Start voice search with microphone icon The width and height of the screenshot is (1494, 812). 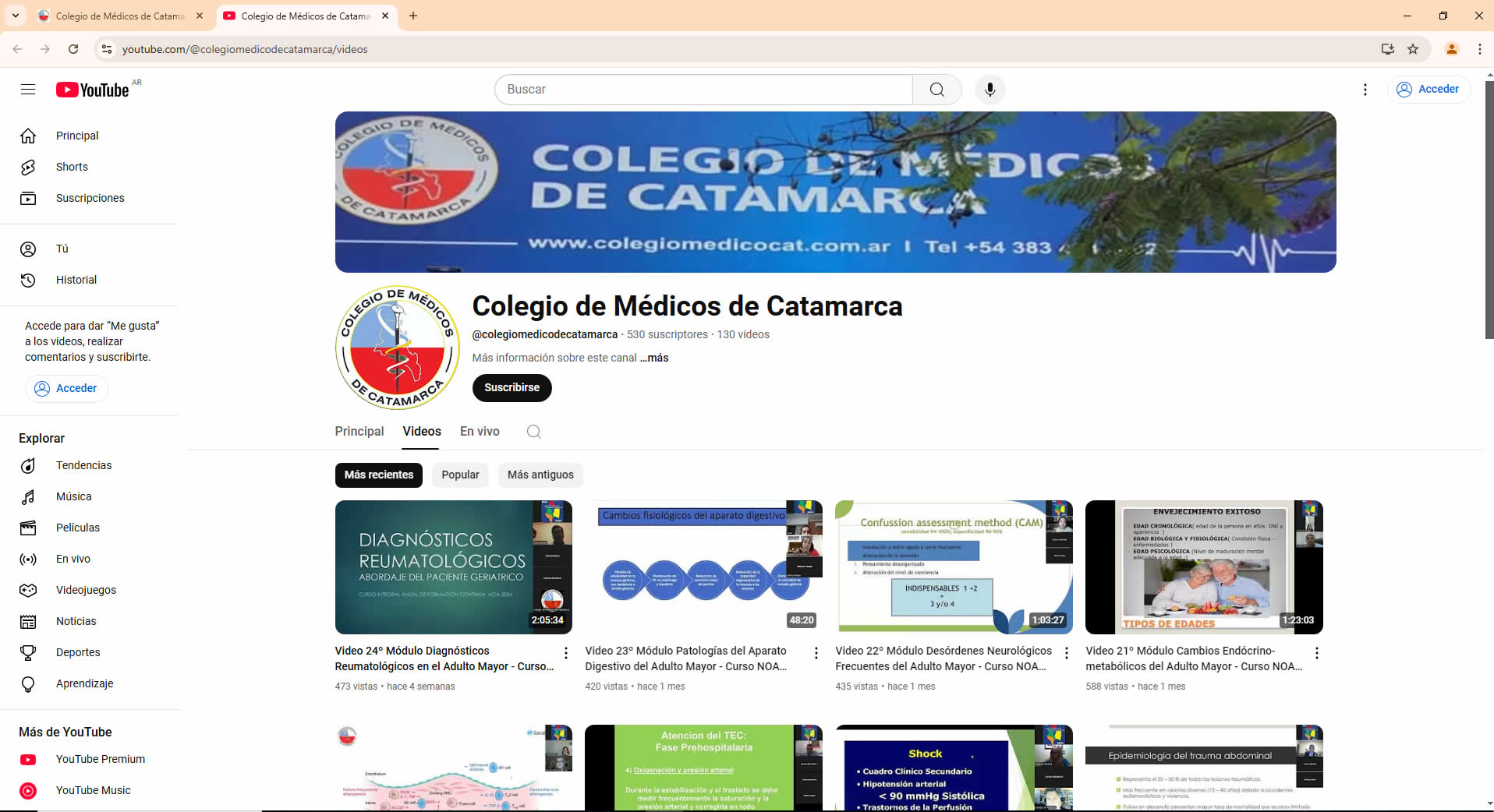point(990,90)
